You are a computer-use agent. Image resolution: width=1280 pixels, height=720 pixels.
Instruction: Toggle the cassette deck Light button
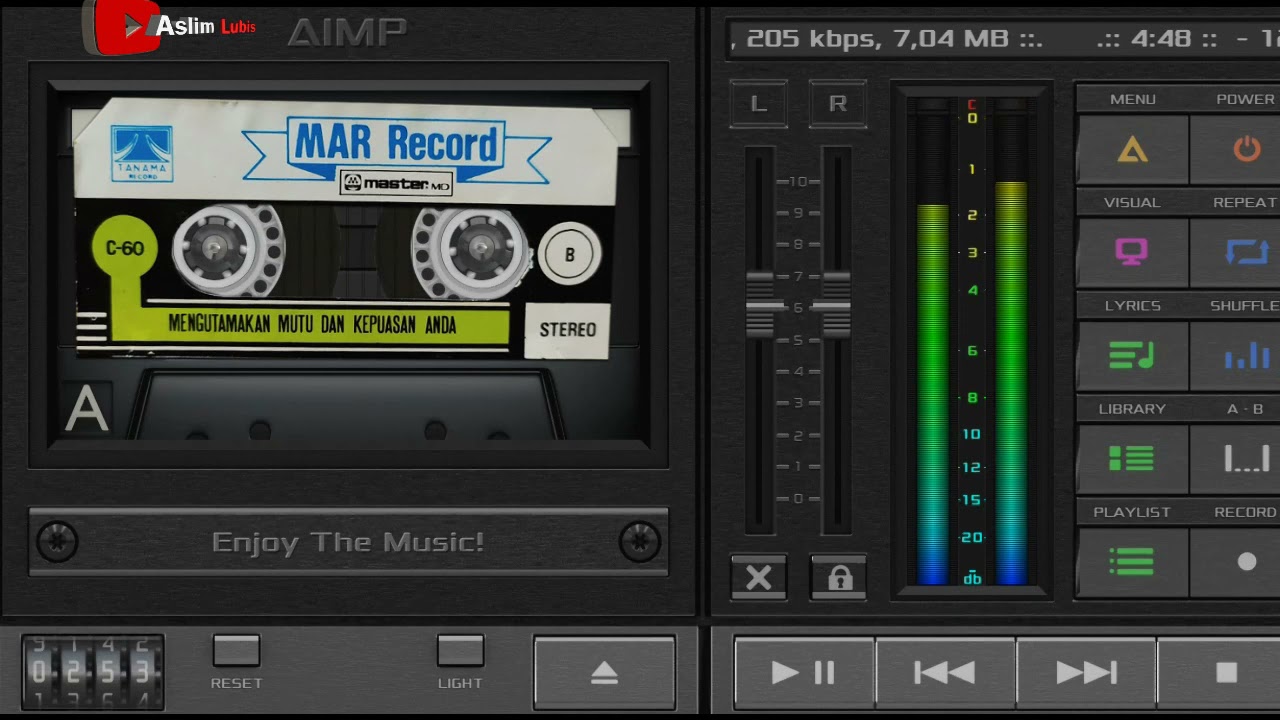[x=460, y=651]
